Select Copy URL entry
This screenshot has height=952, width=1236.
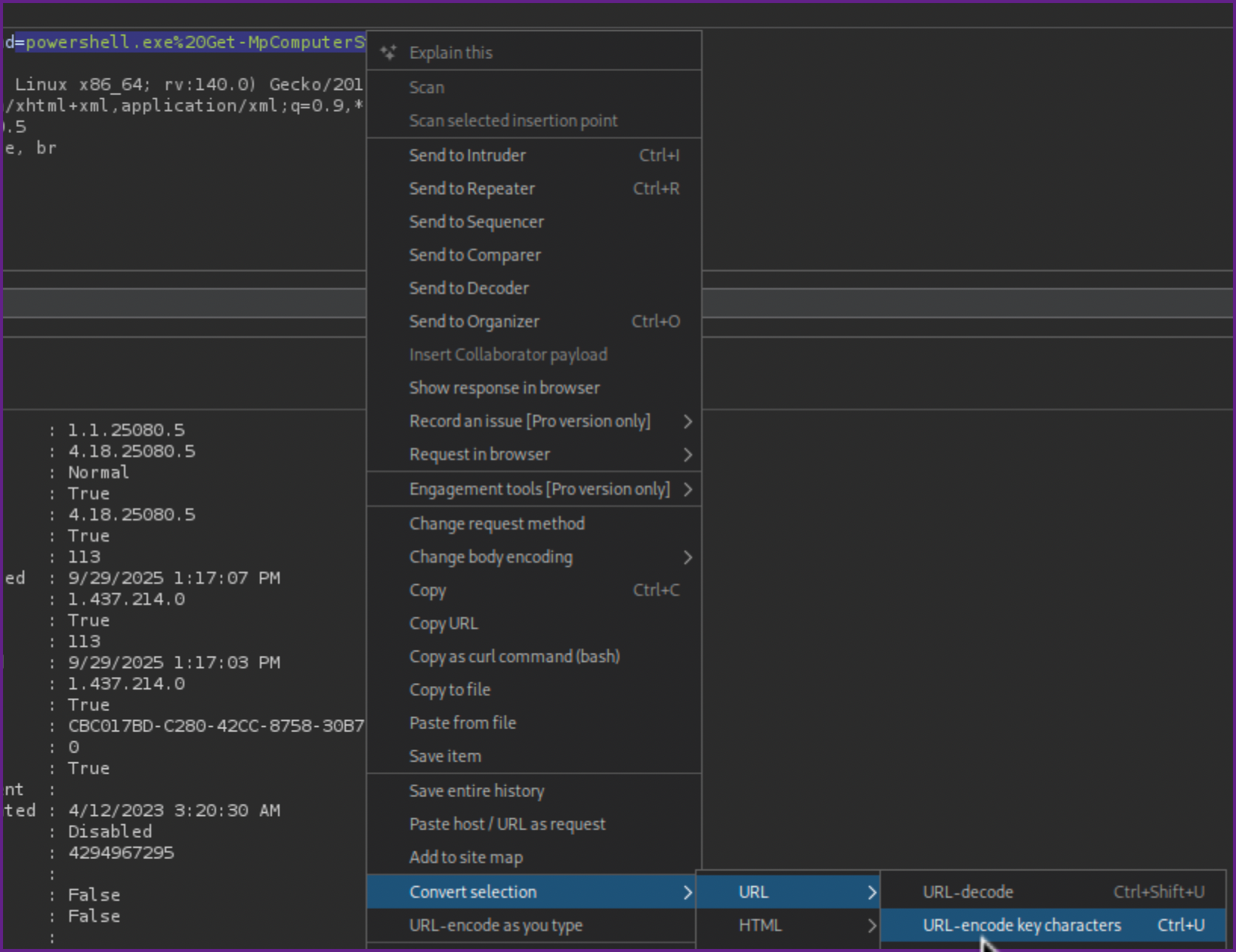pyautogui.click(x=443, y=624)
